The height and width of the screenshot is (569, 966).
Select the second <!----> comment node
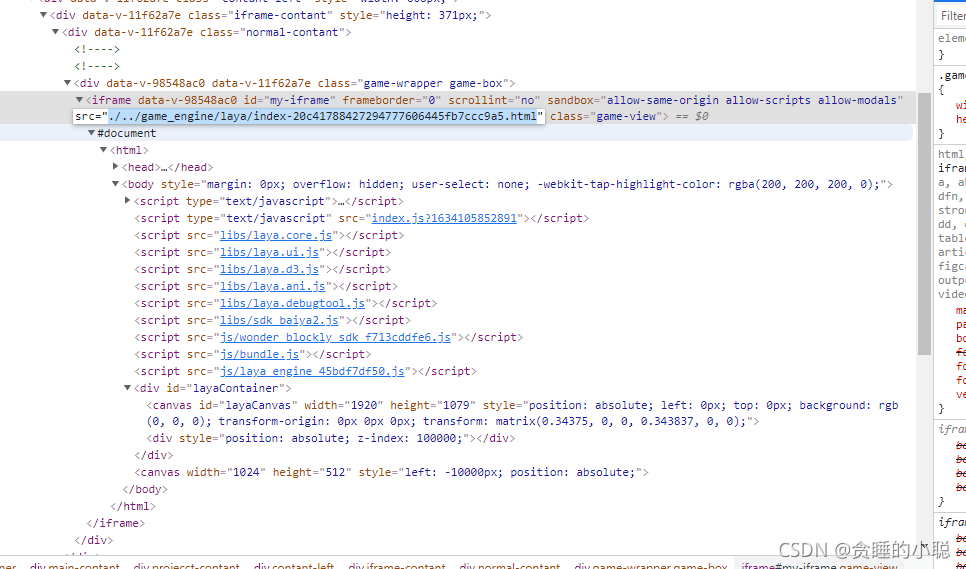(x=97, y=66)
